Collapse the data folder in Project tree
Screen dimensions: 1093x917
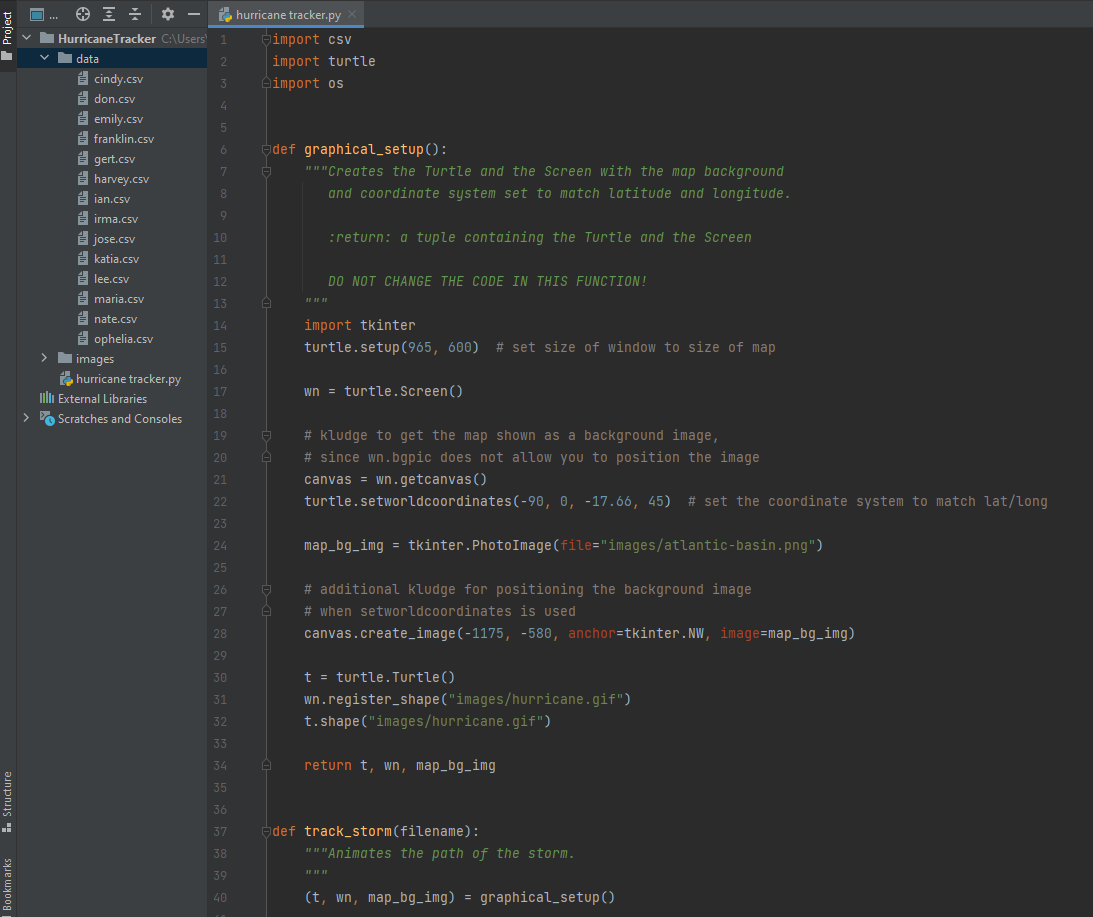pyautogui.click(x=44, y=58)
